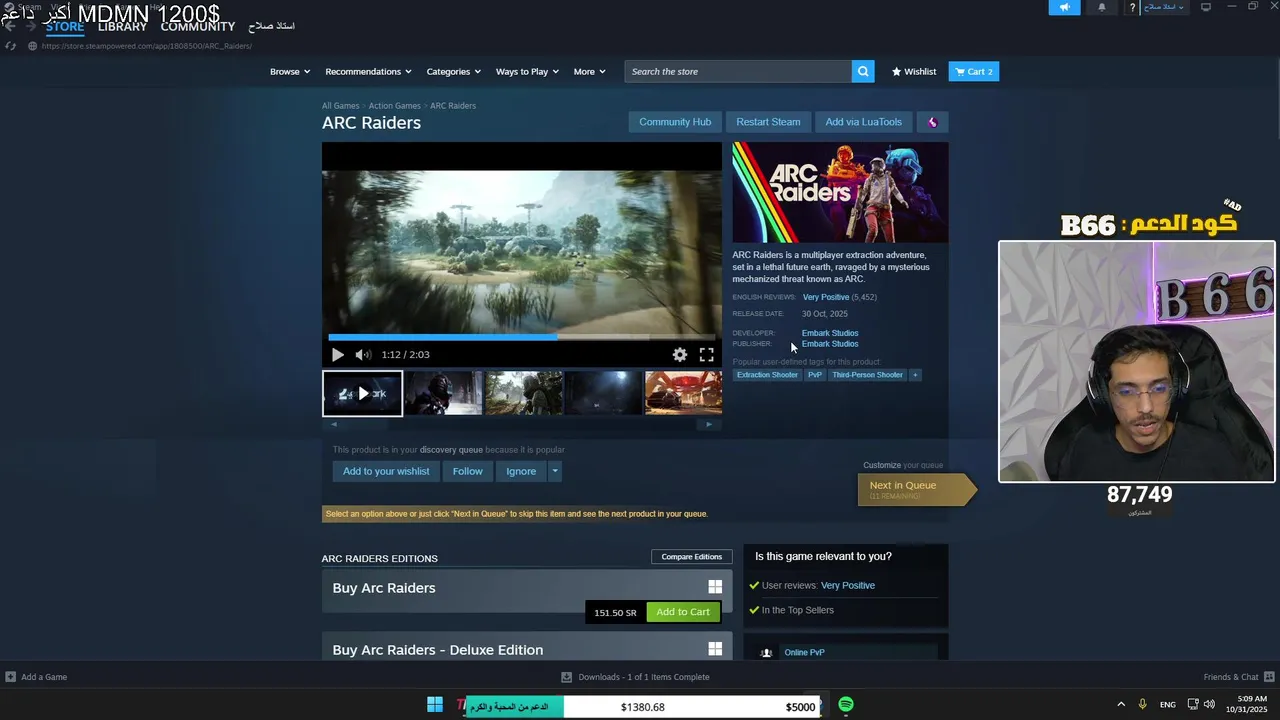Open Embark Studios developer link
This screenshot has height=720, width=1280.
(830, 333)
